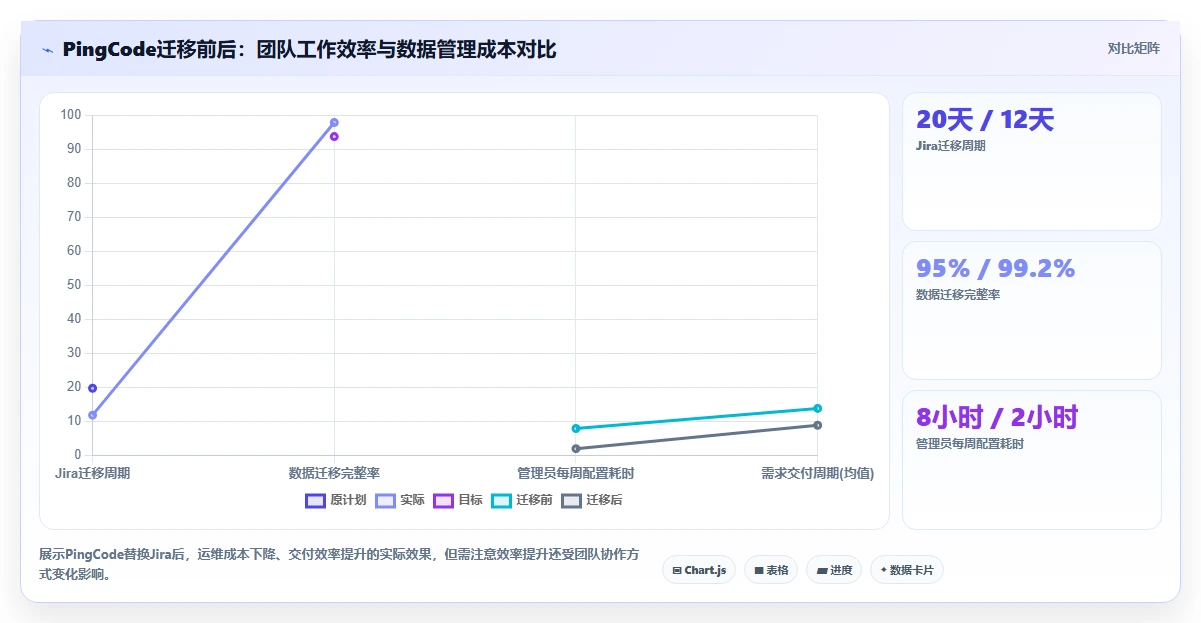This screenshot has height=623, width=1201.
Task: Click the 对比矩阵 label in the header
Action: (x=1134, y=48)
